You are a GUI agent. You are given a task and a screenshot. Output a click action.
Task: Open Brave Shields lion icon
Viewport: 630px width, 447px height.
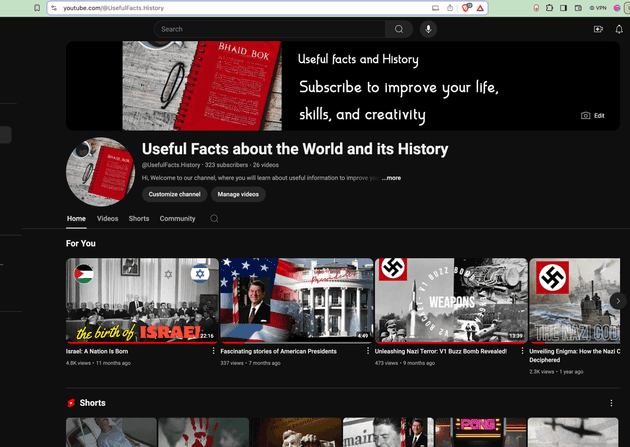[x=466, y=8]
